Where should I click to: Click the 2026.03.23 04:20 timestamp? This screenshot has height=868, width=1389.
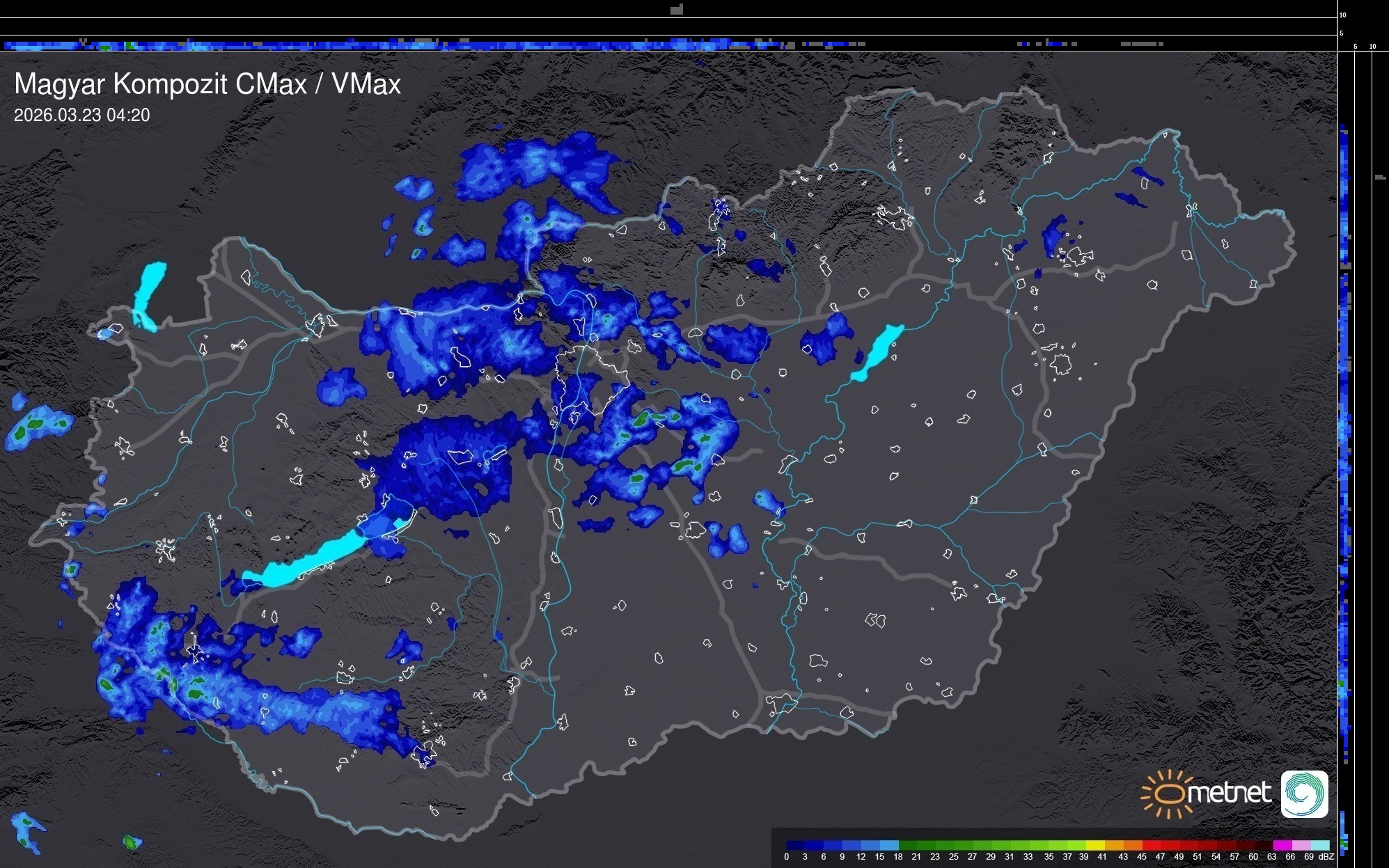pyautogui.click(x=81, y=116)
